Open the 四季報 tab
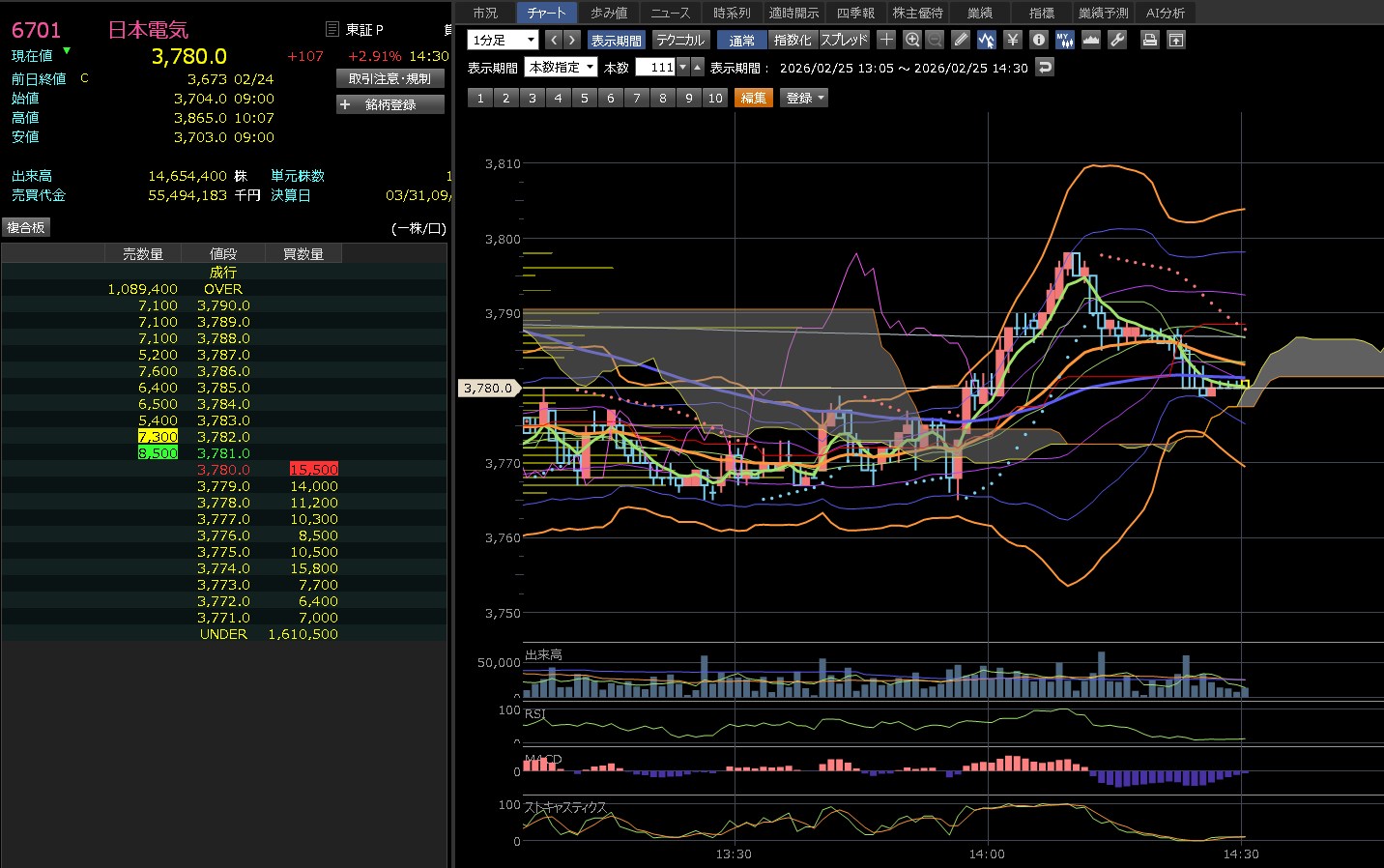Screen dimensions: 1384x868 (855, 13)
